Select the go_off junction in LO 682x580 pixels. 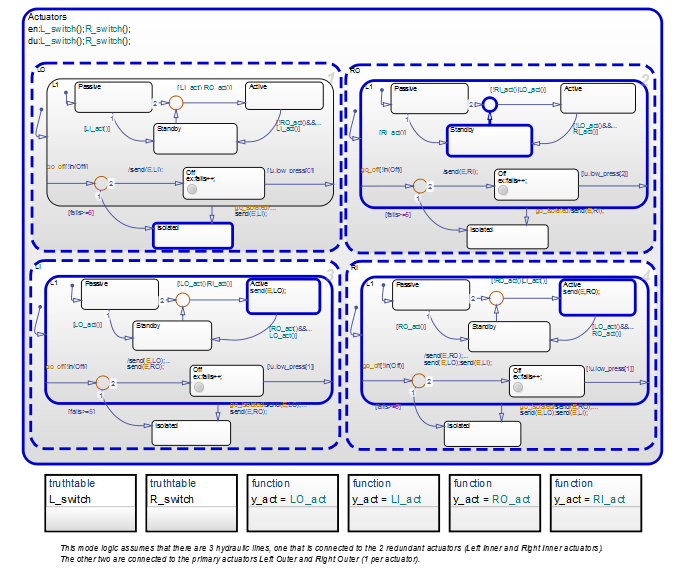(101, 183)
